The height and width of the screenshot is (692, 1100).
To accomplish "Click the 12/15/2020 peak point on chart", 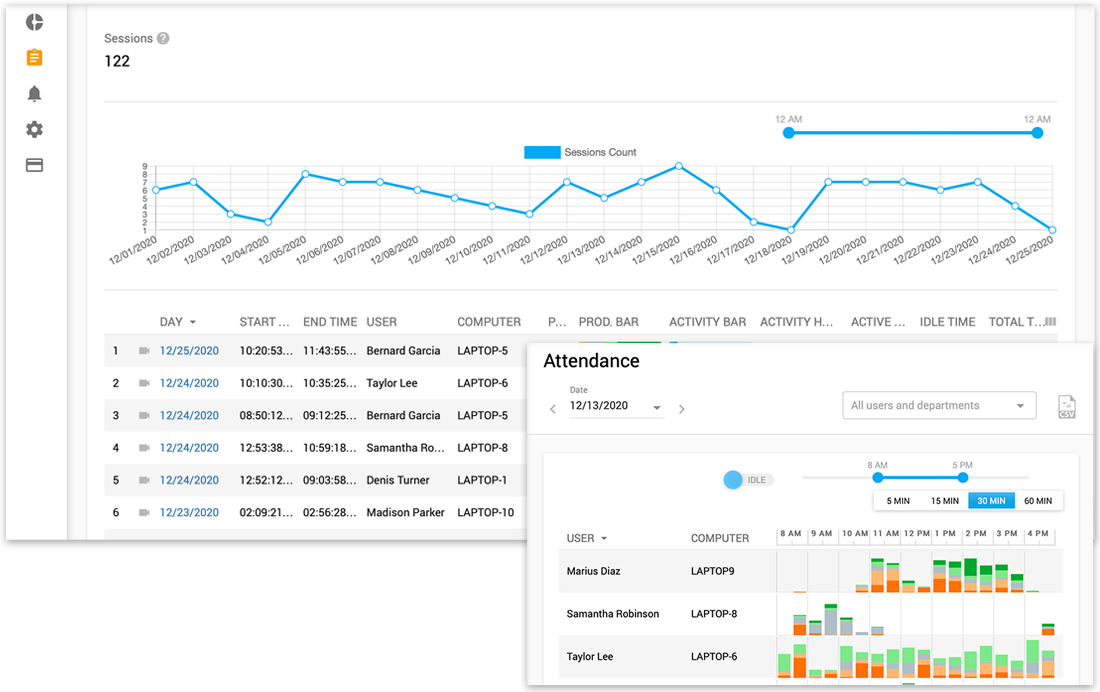I will coord(678,166).
